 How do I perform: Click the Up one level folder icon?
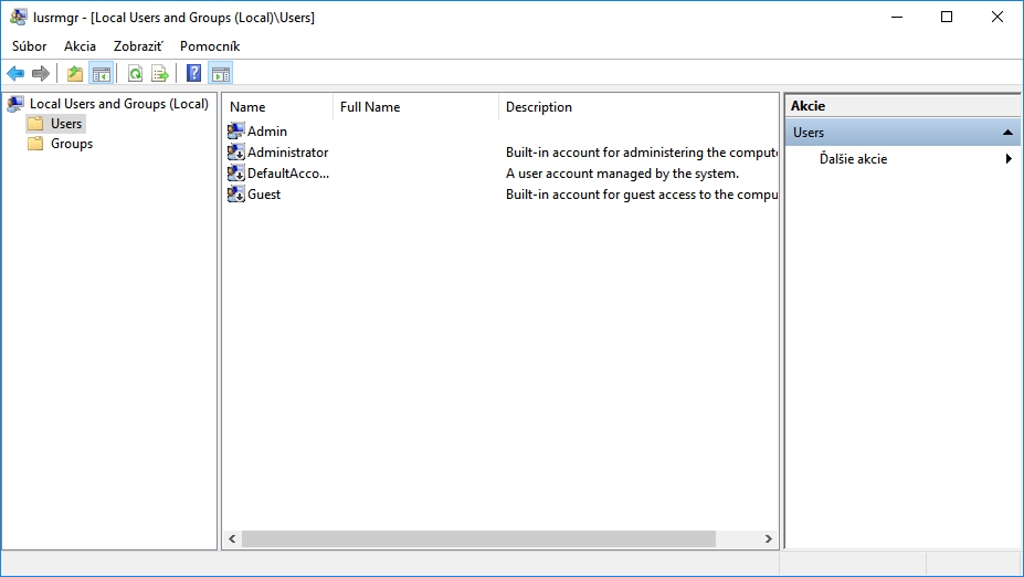[75, 73]
